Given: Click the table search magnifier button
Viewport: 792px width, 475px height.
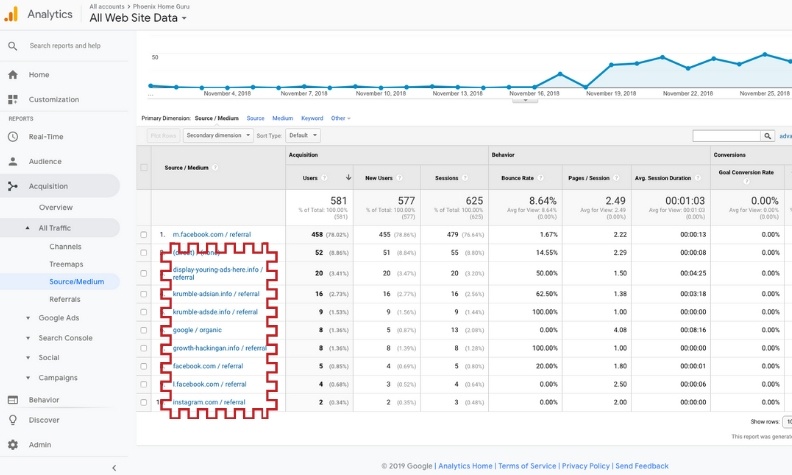Looking at the screenshot, I should click(767, 136).
